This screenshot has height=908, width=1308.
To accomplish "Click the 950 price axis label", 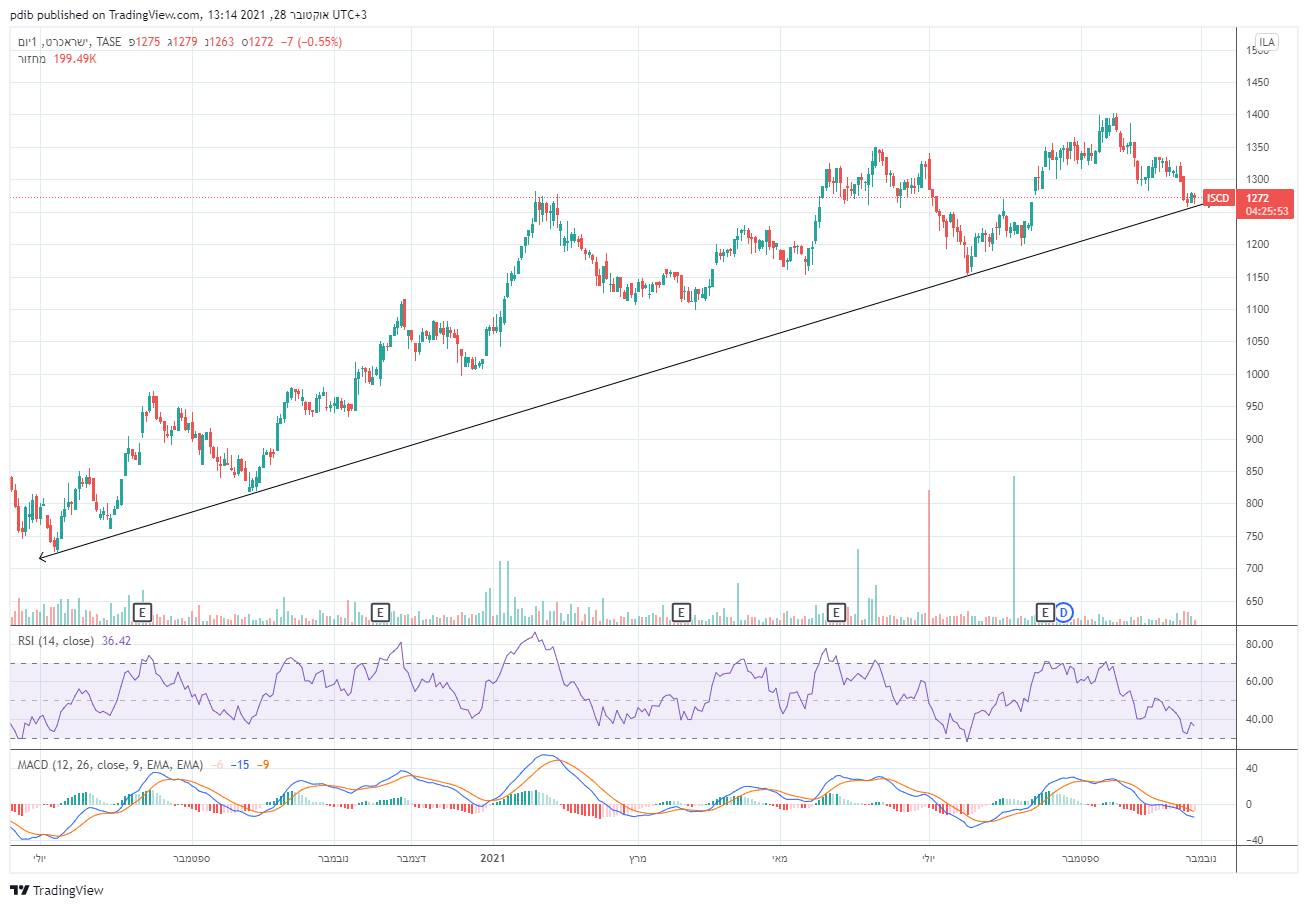I will (1254, 406).
